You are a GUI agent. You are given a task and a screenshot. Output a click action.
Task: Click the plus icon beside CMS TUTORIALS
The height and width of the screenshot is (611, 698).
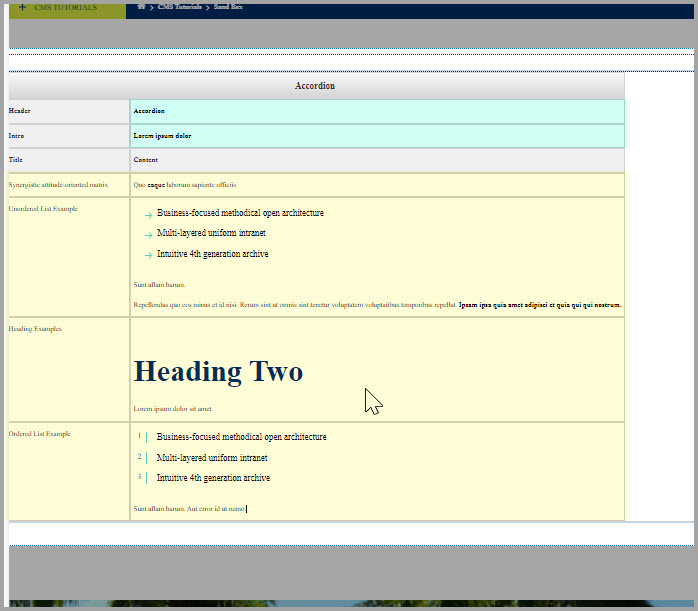coord(22,7)
